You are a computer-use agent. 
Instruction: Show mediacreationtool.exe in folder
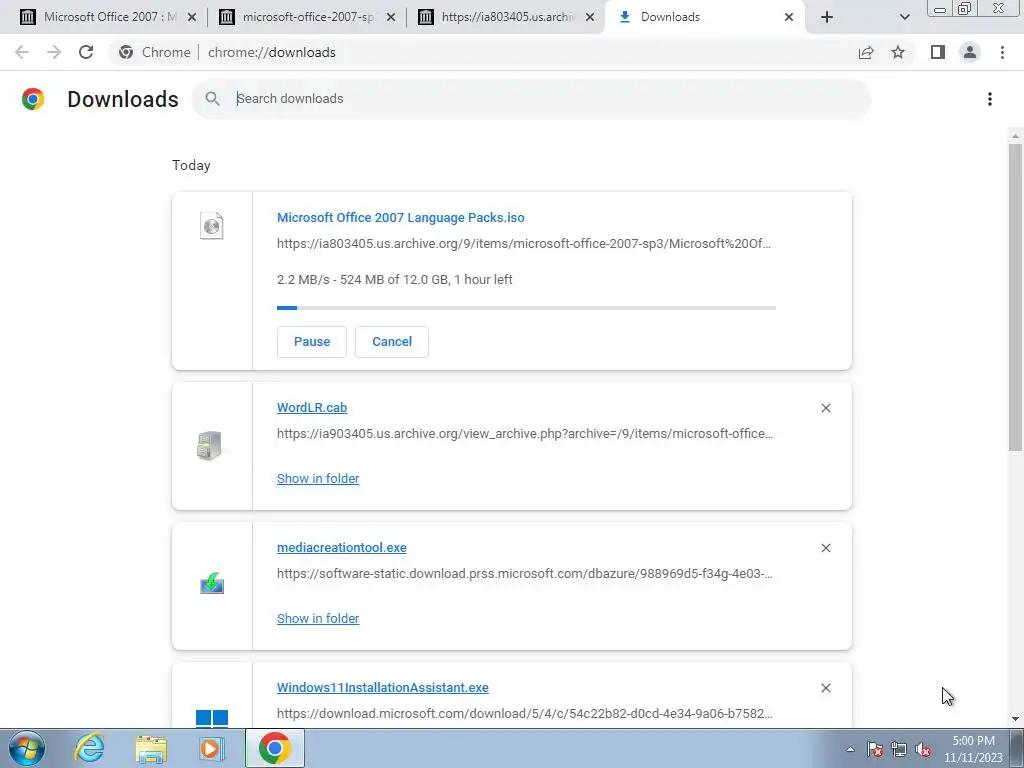pyautogui.click(x=318, y=618)
